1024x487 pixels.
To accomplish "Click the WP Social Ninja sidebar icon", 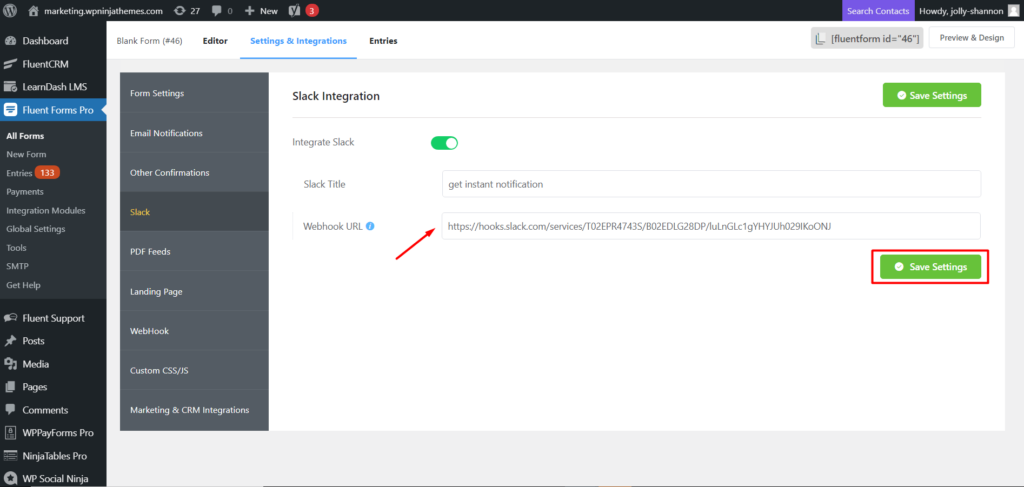I will click(10, 479).
